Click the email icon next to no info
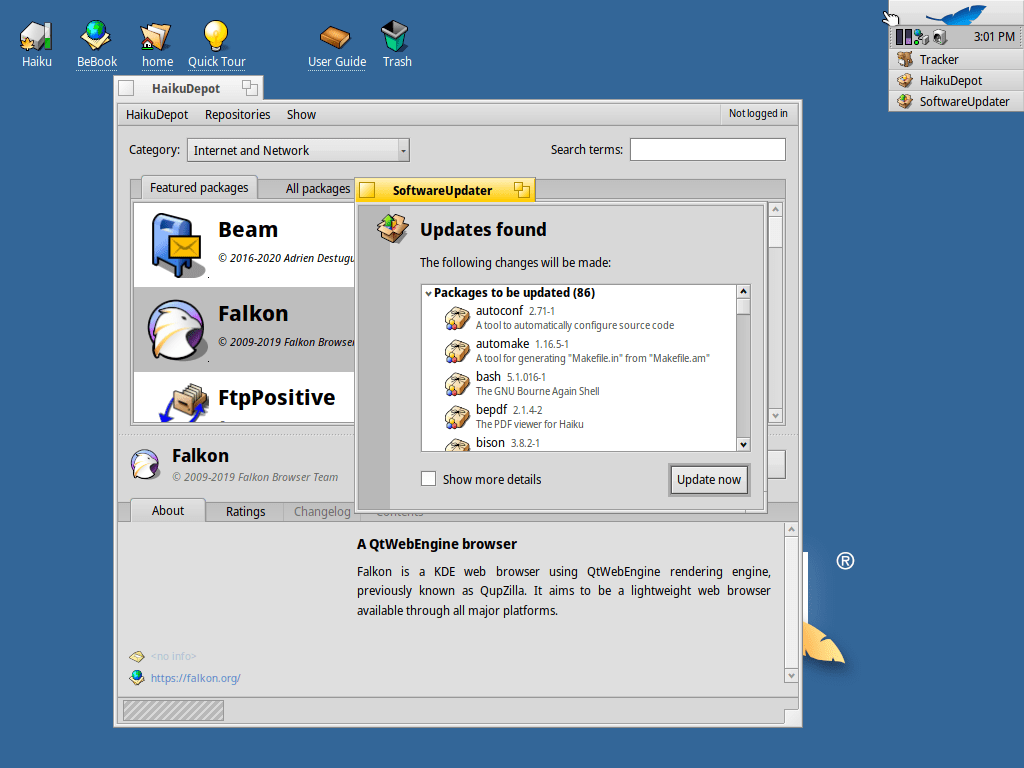This screenshot has width=1024, height=768. 136,656
